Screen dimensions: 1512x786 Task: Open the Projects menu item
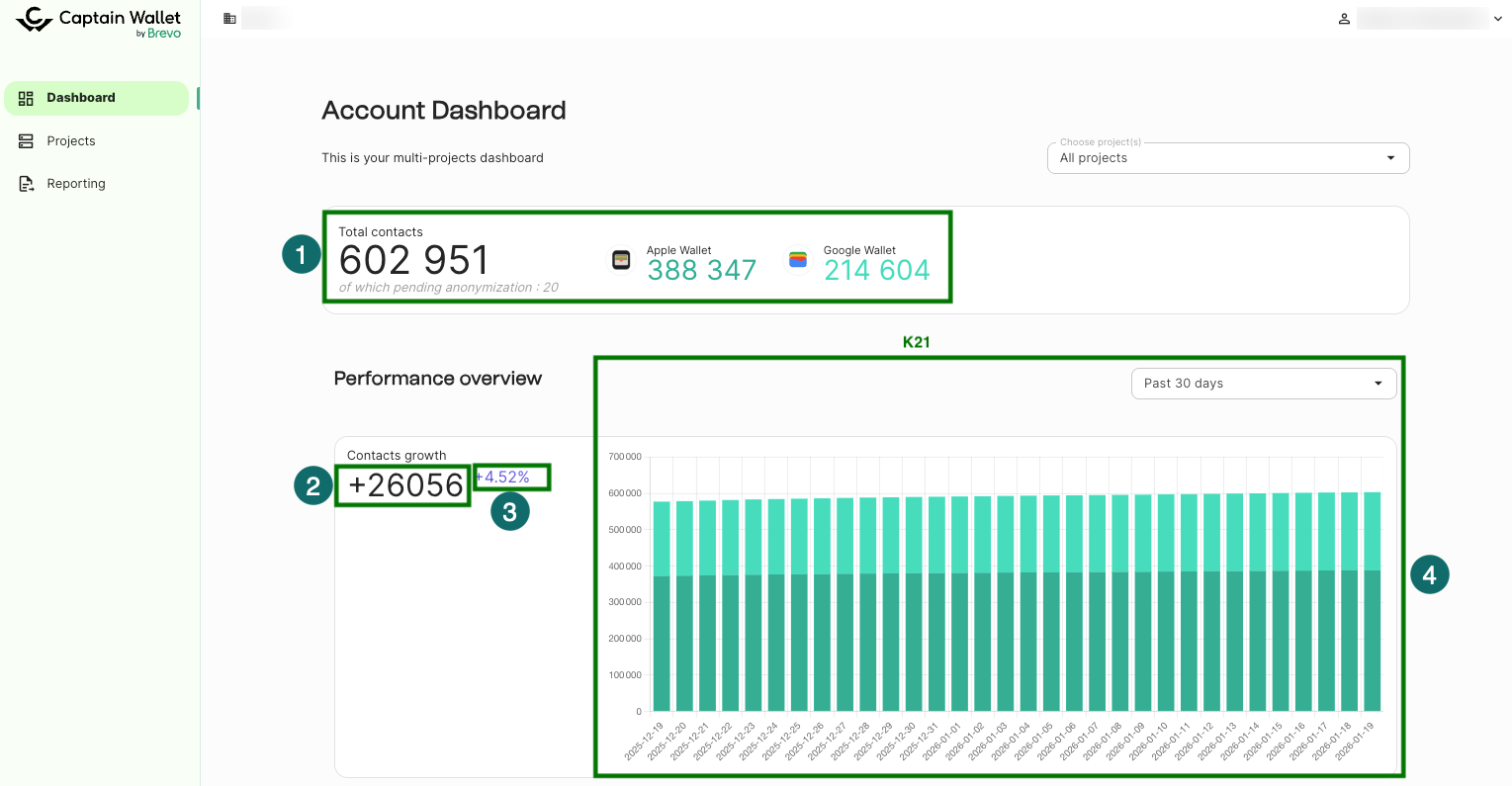point(71,141)
